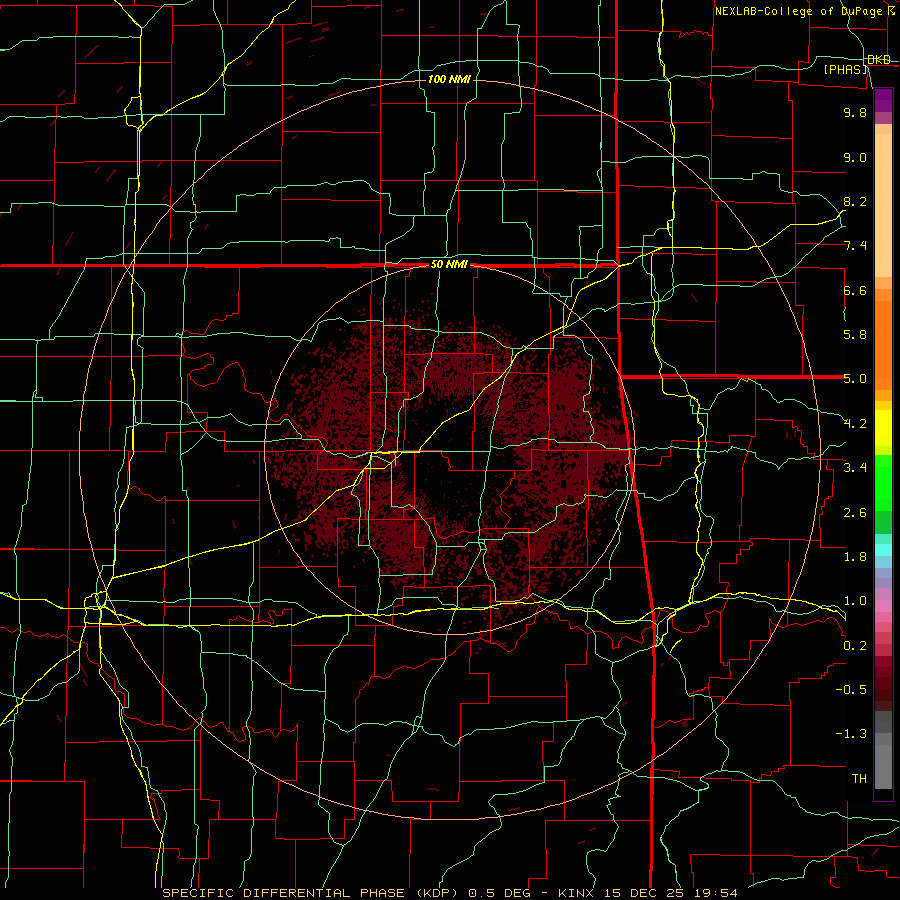Click the 50 NMI range ring label

coord(449,264)
